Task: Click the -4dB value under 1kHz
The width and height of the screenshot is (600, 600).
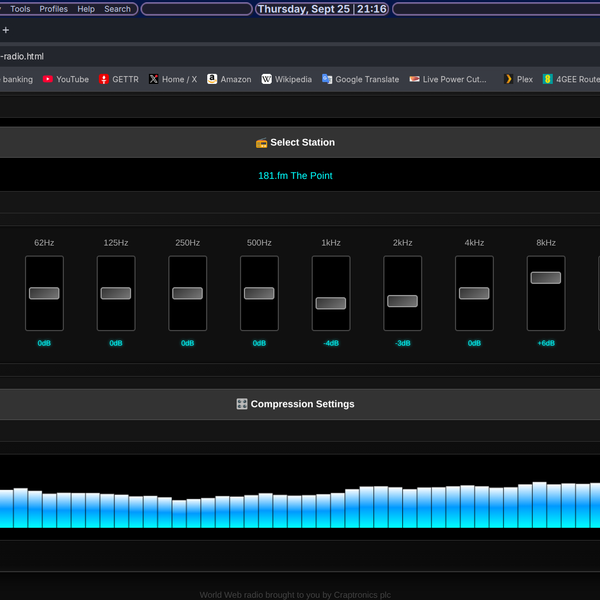Action: pos(331,343)
